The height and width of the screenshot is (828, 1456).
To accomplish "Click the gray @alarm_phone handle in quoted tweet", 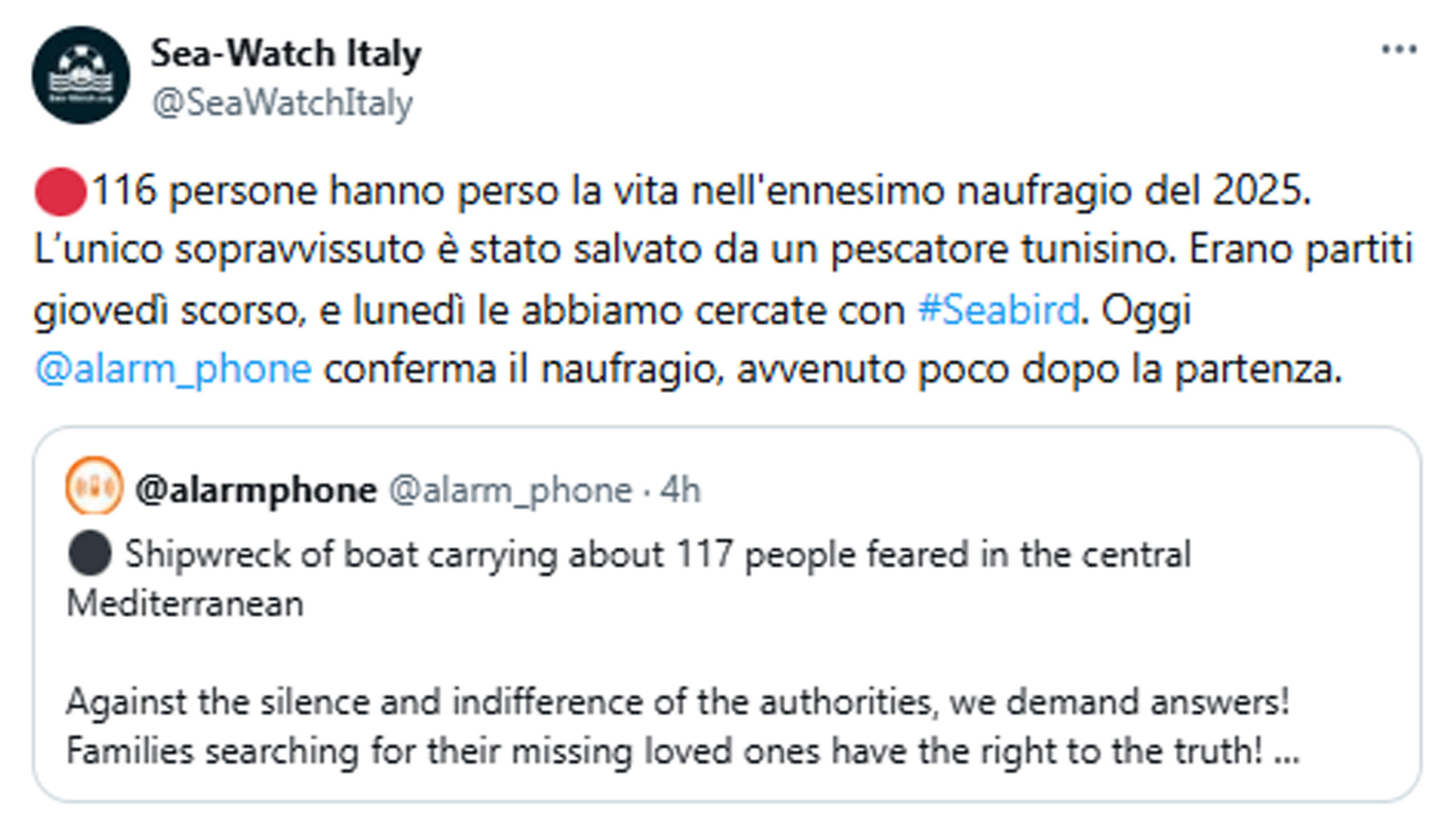I will click(510, 490).
